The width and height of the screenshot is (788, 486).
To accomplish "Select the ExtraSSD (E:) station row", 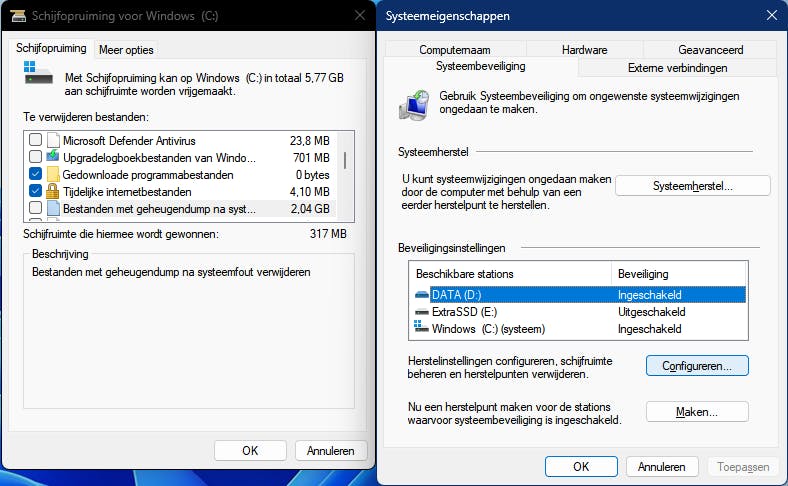I will click(578, 312).
